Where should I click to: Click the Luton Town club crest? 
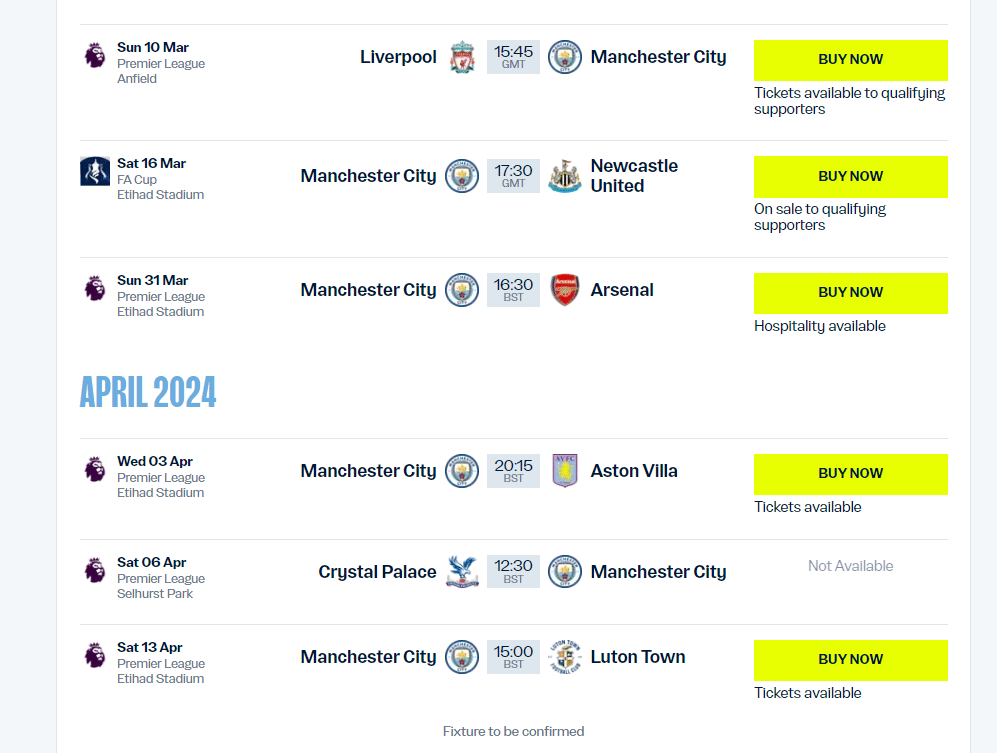point(565,657)
